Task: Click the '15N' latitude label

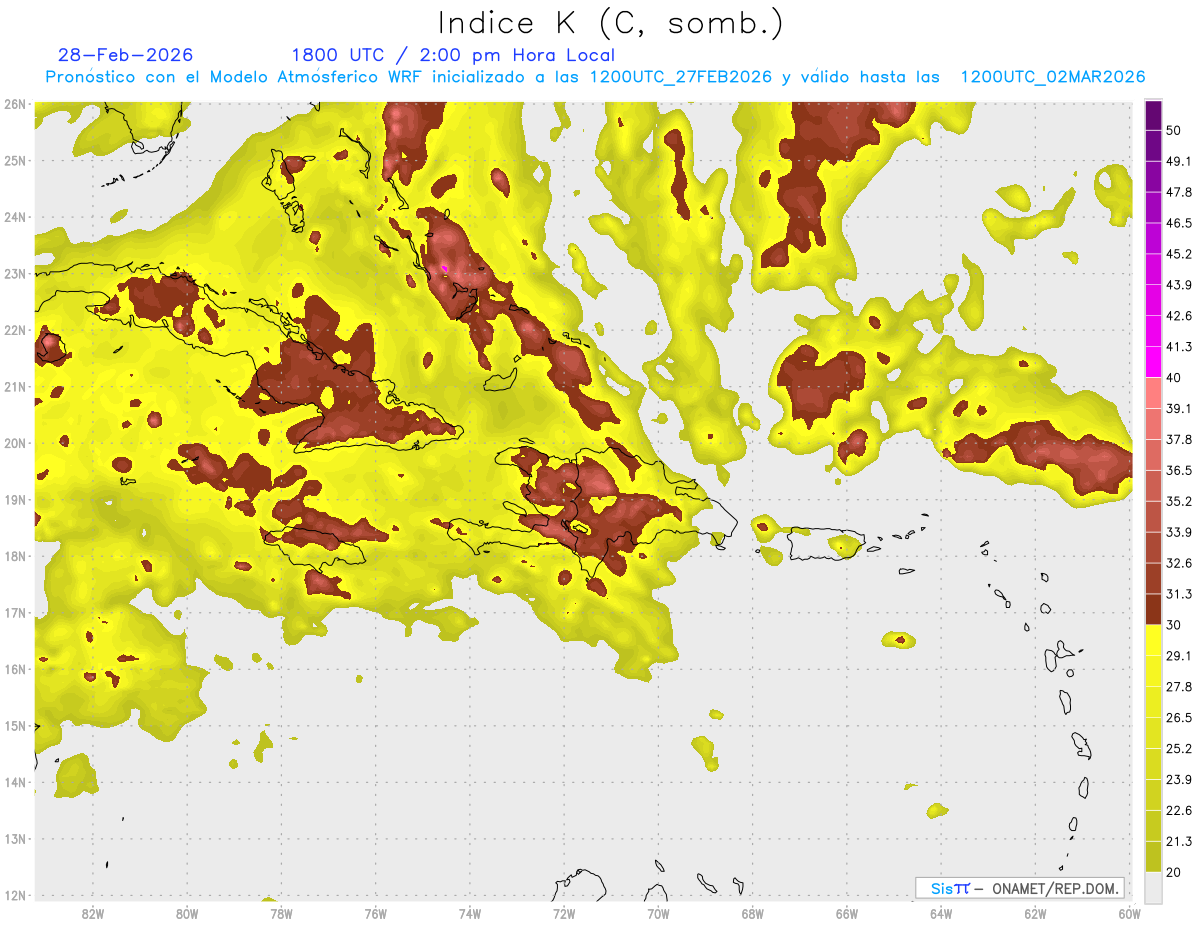Action: click(14, 725)
